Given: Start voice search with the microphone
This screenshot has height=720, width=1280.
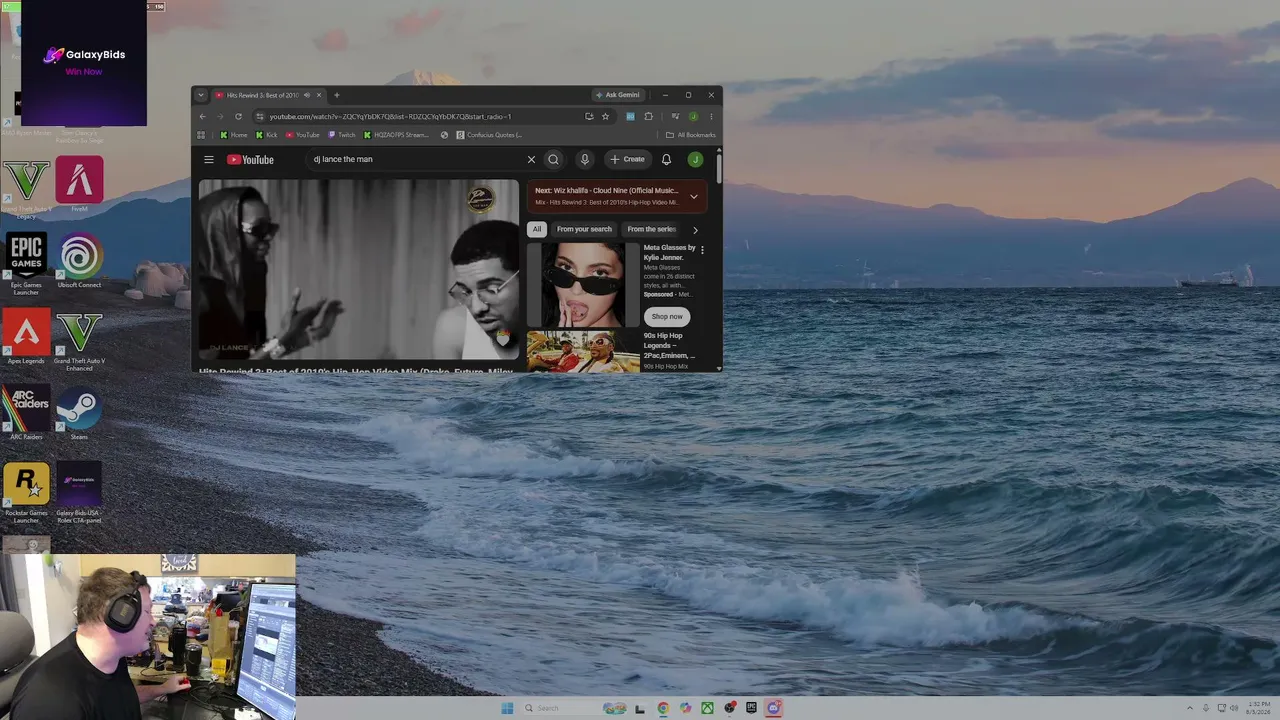Looking at the screenshot, I should coord(585,159).
